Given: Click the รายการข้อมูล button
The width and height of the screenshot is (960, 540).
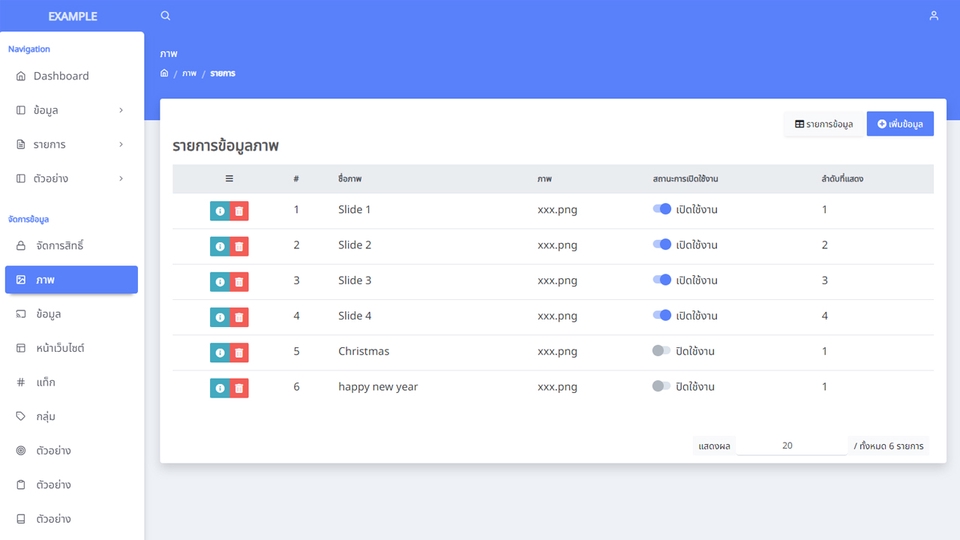Looking at the screenshot, I should 824,124.
